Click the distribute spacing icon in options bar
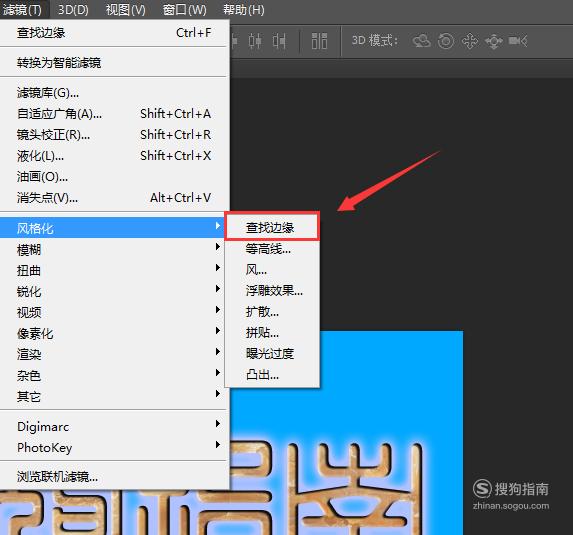This screenshot has height=535, width=573. click(319, 41)
